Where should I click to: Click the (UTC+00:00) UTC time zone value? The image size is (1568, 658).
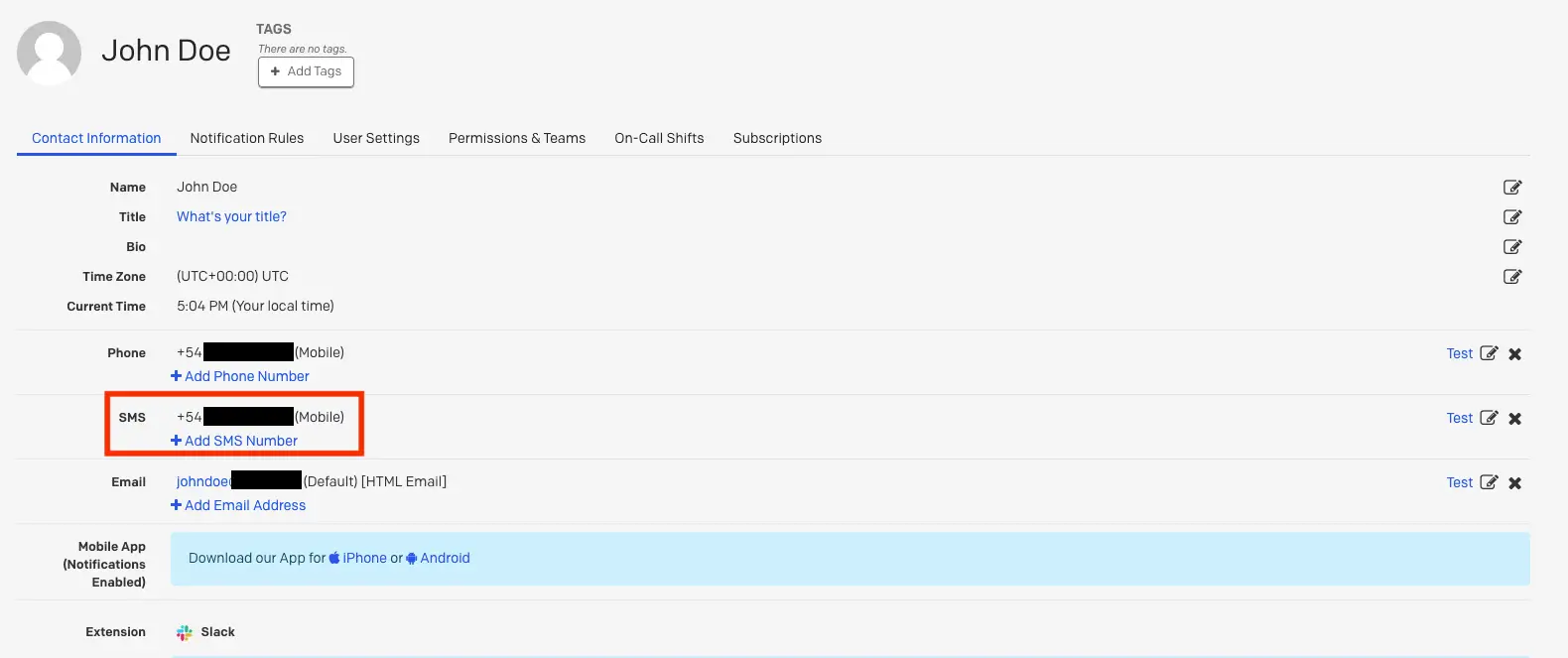click(232, 276)
